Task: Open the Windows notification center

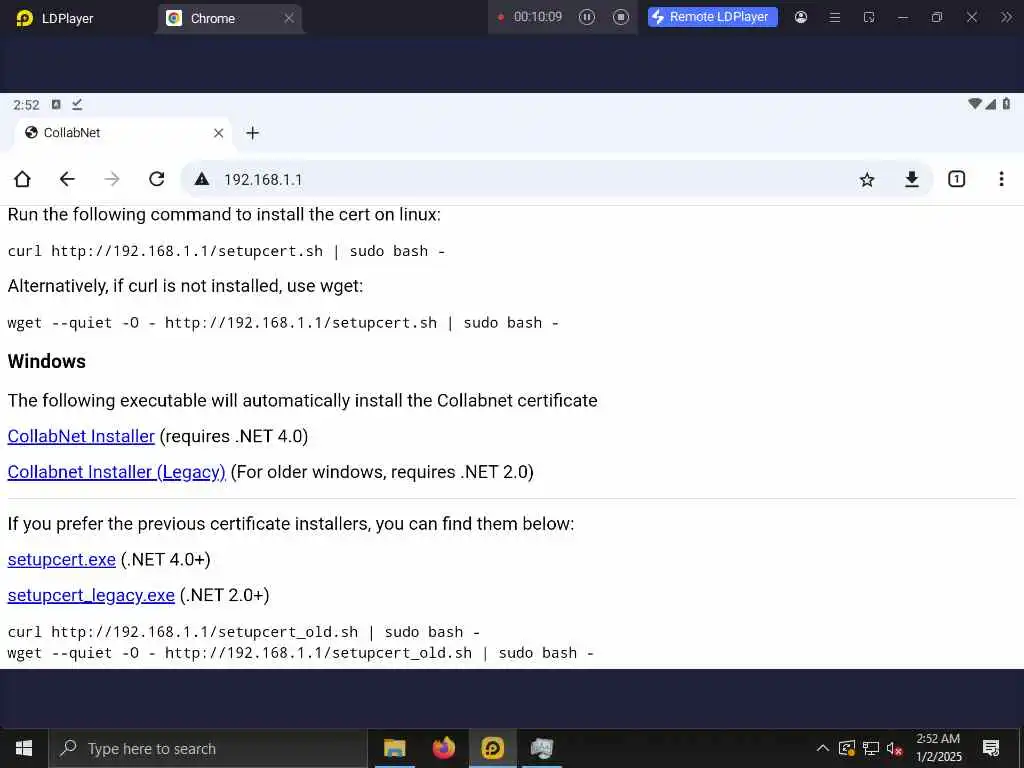Action: click(991, 748)
